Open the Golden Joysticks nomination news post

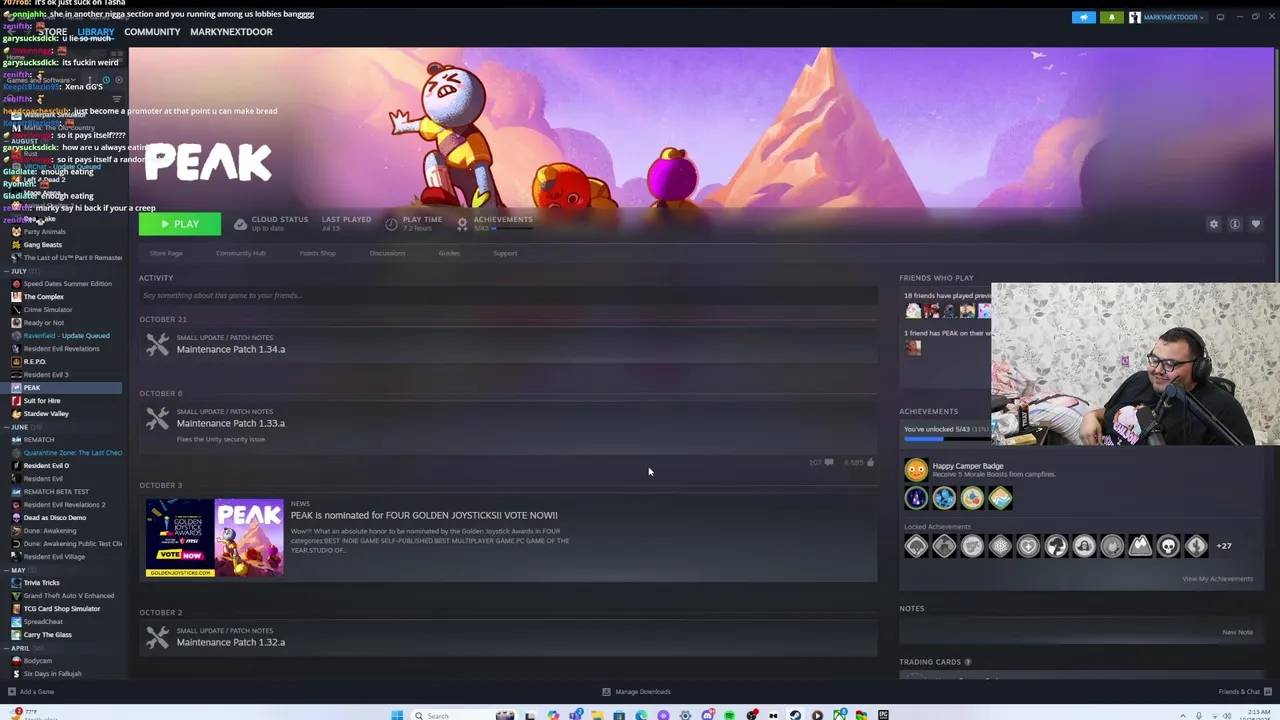[424, 515]
